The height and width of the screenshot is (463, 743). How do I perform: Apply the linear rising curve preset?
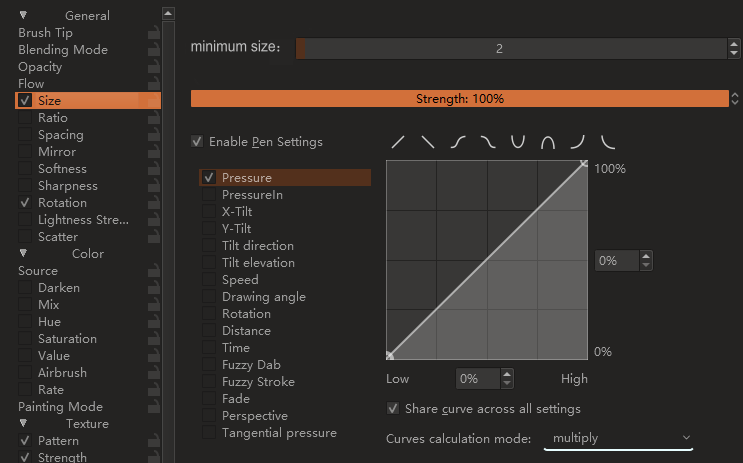[398, 142]
